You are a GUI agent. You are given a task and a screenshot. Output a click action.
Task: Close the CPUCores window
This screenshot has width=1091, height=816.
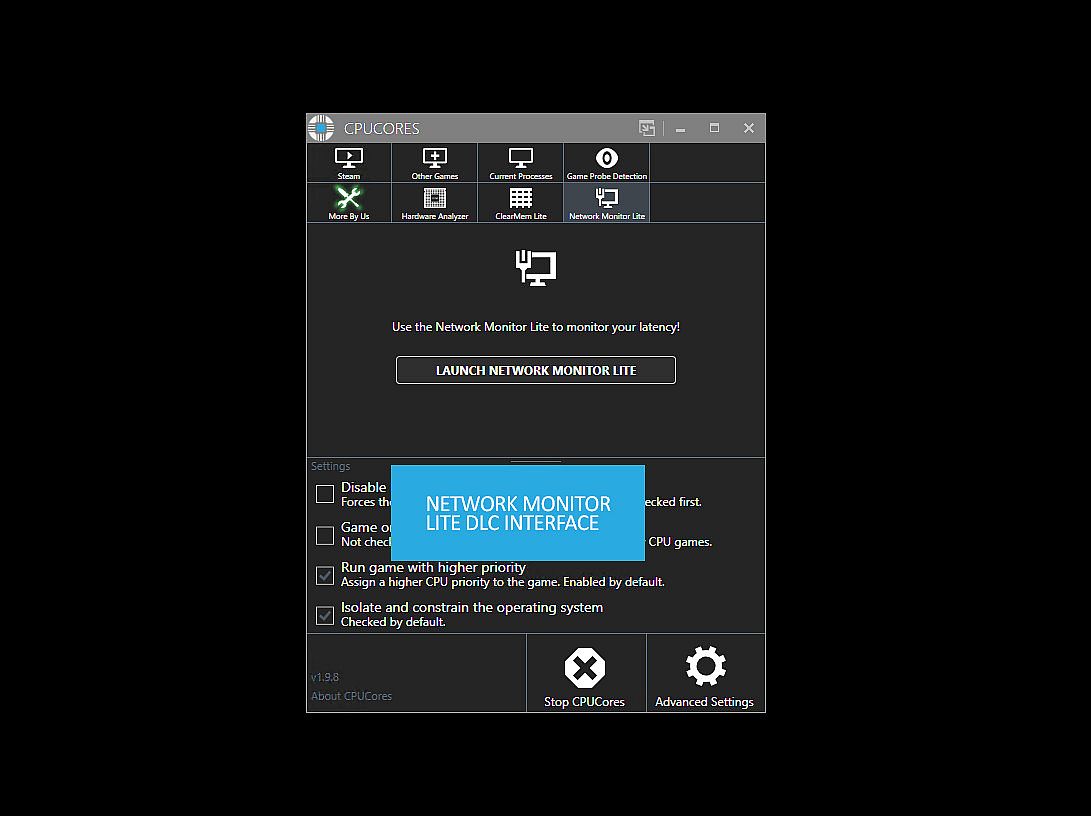[749, 128]
